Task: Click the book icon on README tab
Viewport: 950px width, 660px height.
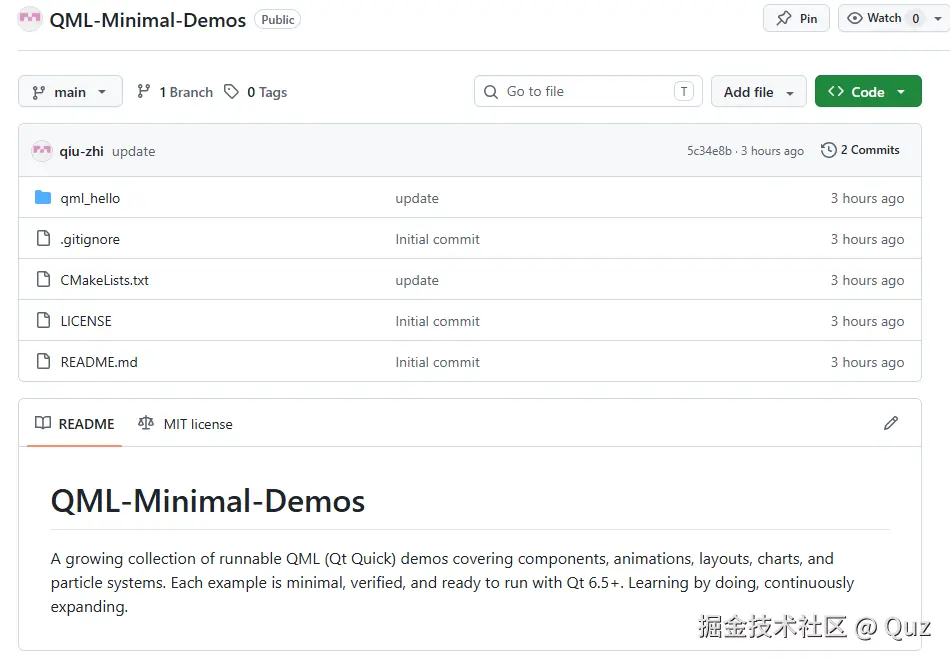Action: click(x=42, y=422)
